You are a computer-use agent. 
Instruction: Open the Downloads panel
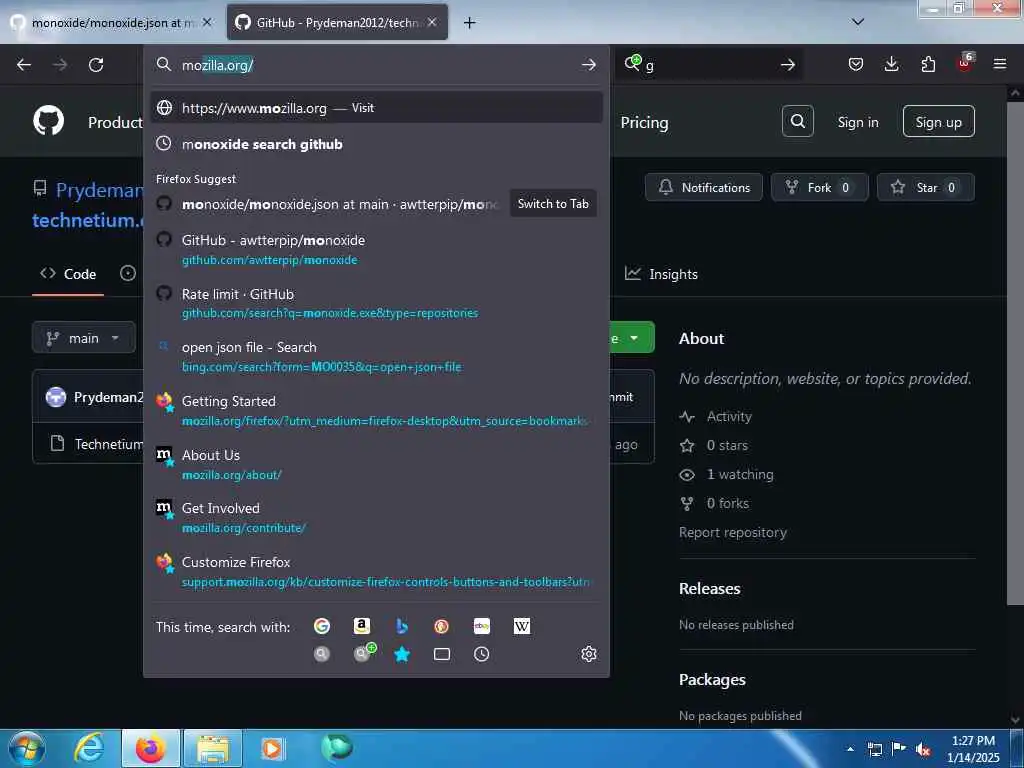click(891, 64)
